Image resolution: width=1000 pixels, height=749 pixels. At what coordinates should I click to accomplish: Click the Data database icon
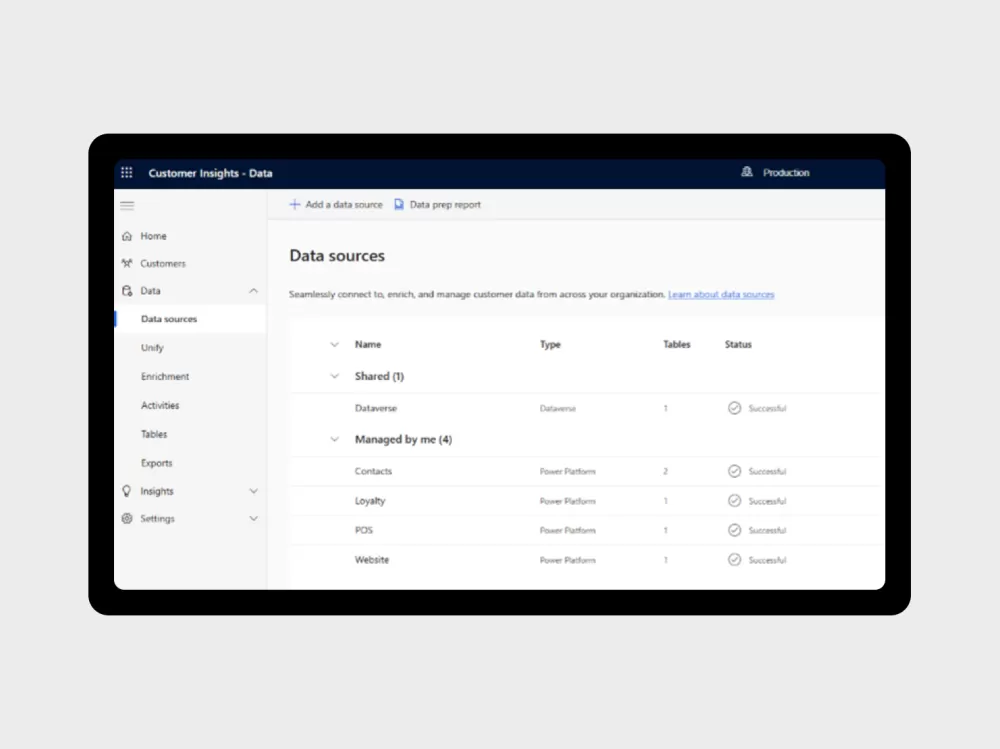127,291
